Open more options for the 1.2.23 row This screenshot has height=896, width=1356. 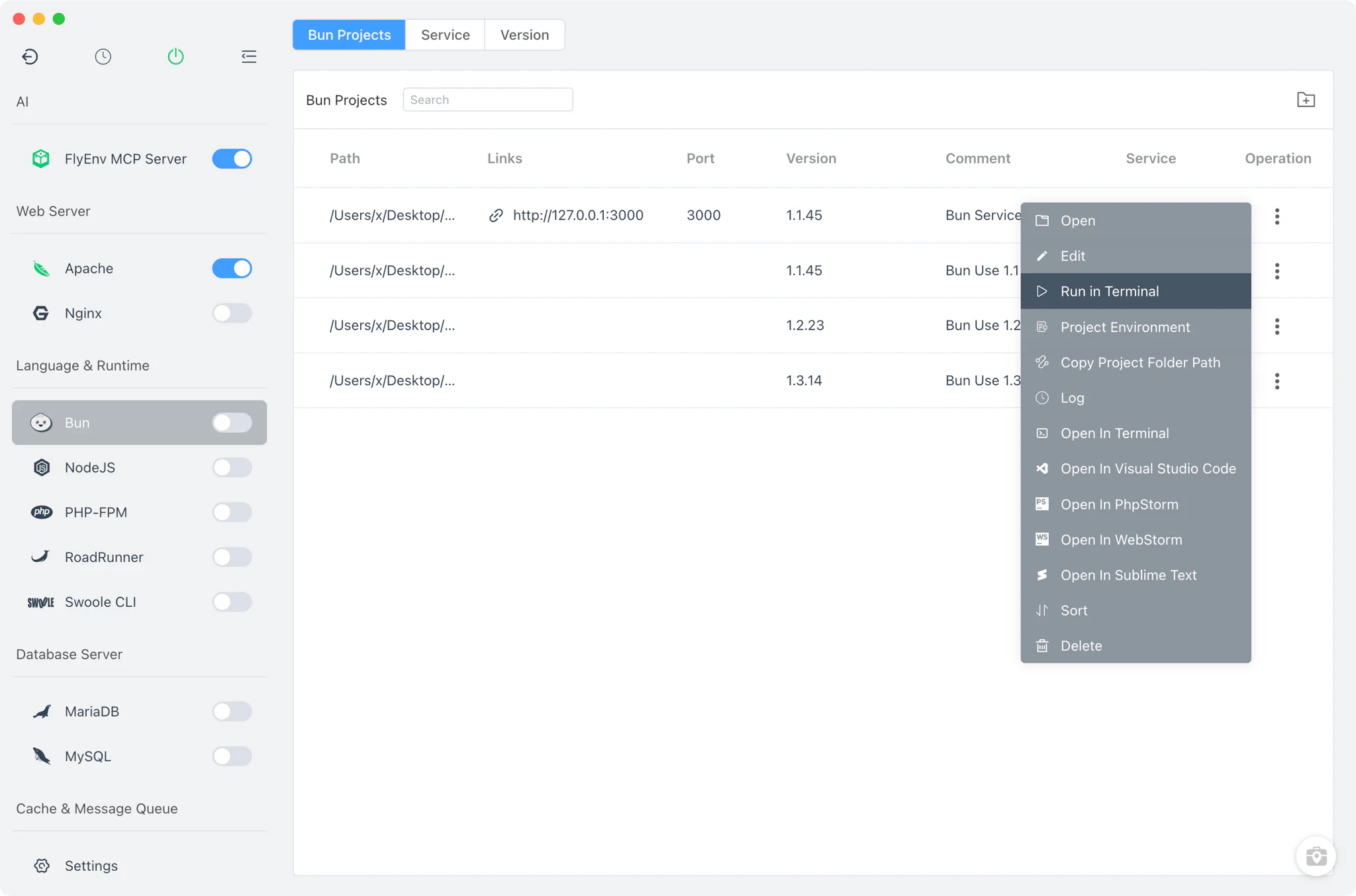pos(1277,326)
